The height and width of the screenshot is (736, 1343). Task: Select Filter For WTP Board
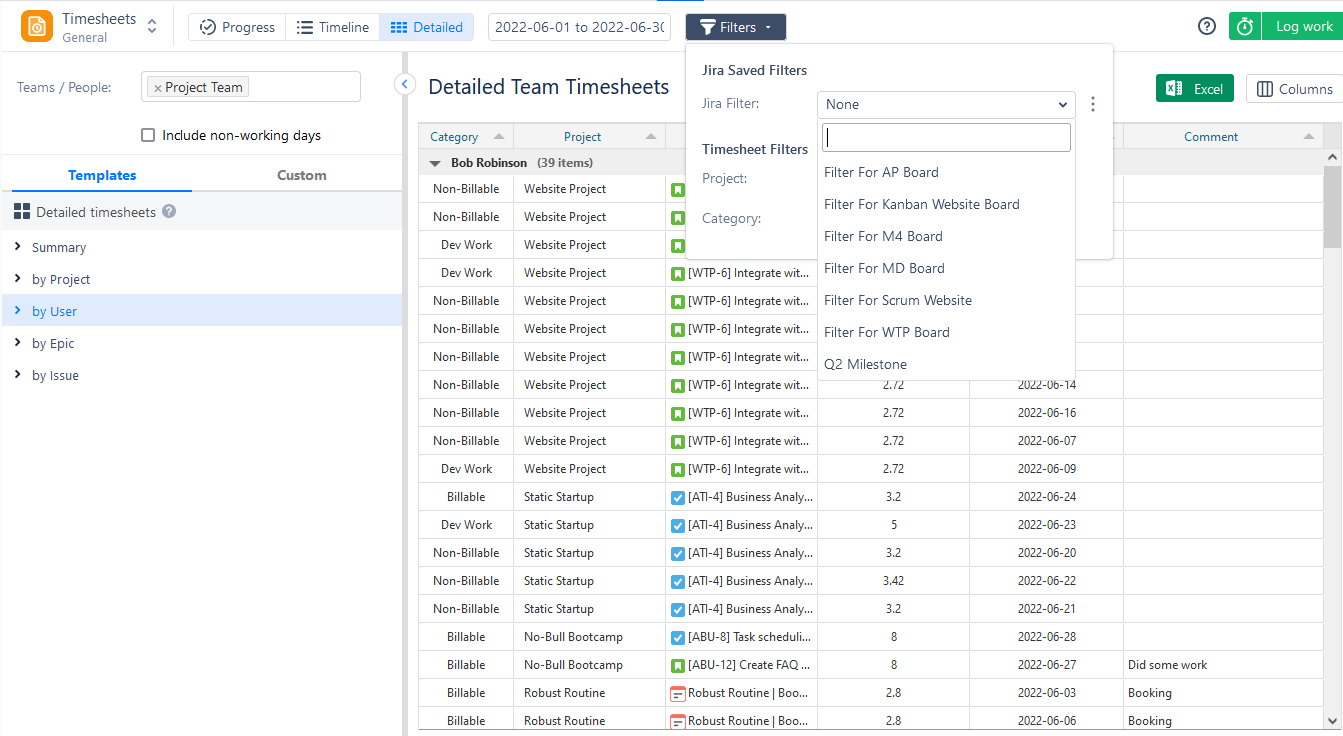click(946, 332)
